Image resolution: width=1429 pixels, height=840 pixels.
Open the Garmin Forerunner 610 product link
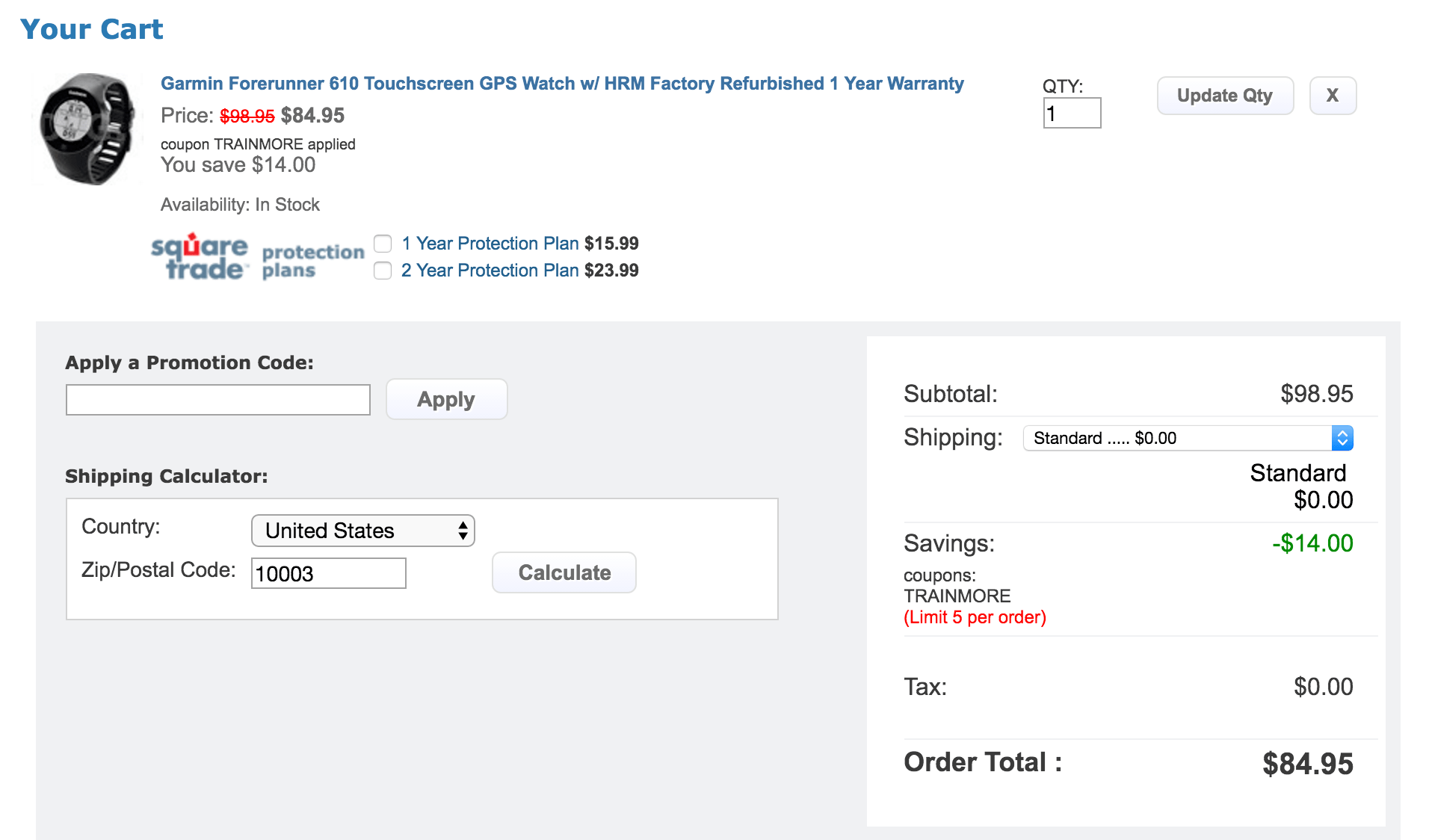561,84
